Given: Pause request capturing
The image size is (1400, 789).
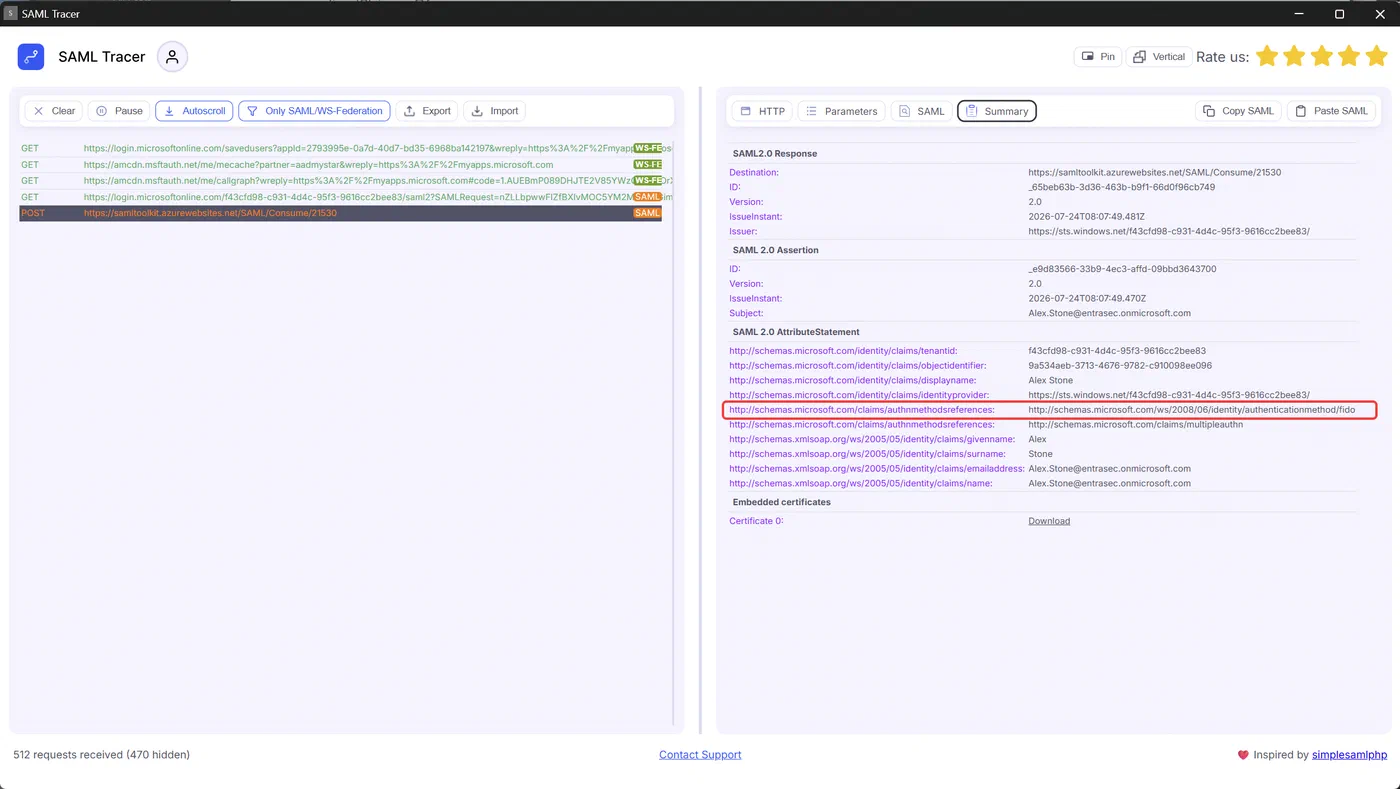Looking at the screenshot, I should click(x=119, y=111).
